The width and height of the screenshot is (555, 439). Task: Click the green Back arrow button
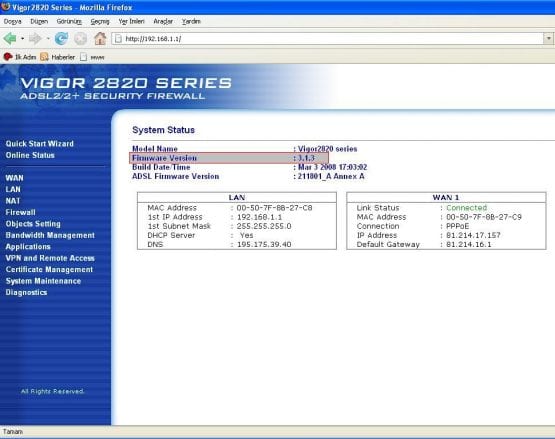pos(10,38)
